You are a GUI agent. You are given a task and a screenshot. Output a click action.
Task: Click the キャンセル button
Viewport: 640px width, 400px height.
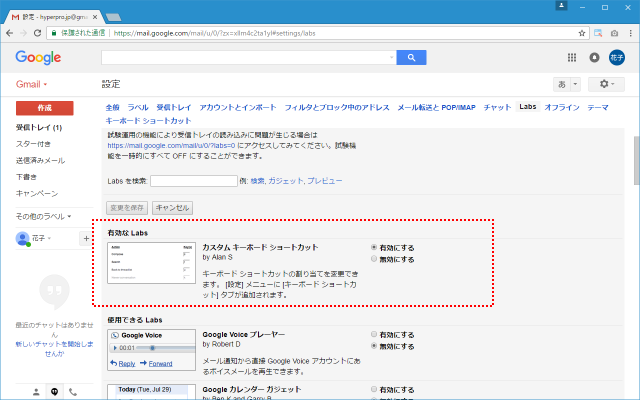point(172,208)
